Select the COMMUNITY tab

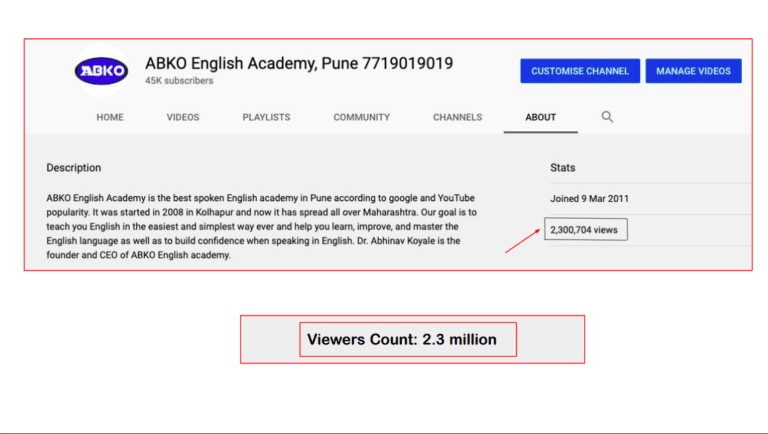pos(361,118)
